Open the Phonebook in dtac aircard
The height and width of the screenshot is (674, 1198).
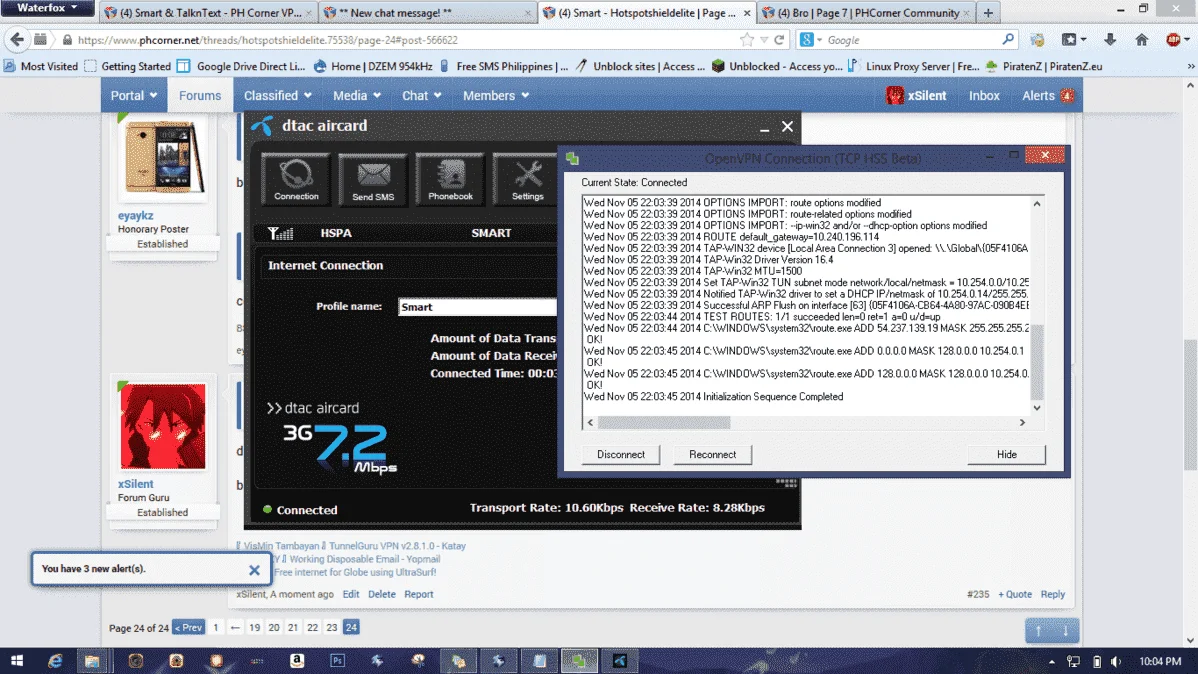click(450, 179)
